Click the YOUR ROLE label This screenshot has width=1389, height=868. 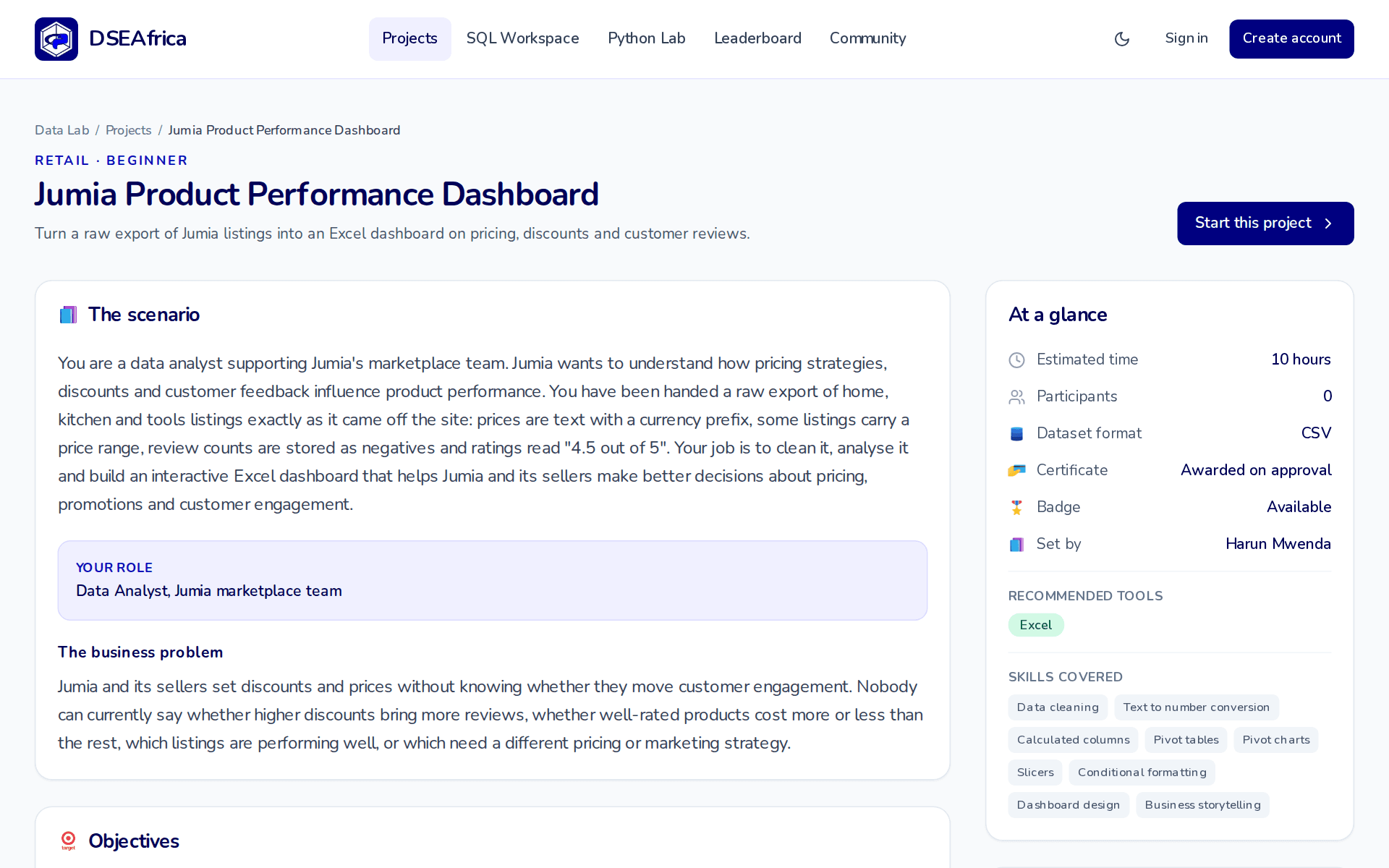pos(114,568)
